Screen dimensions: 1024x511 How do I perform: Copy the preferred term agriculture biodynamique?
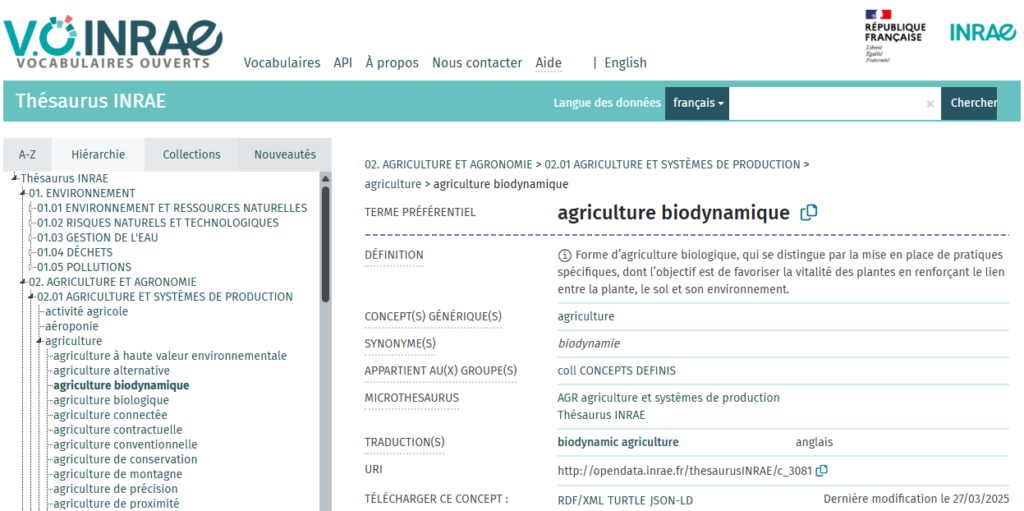[x=809, y=212]
